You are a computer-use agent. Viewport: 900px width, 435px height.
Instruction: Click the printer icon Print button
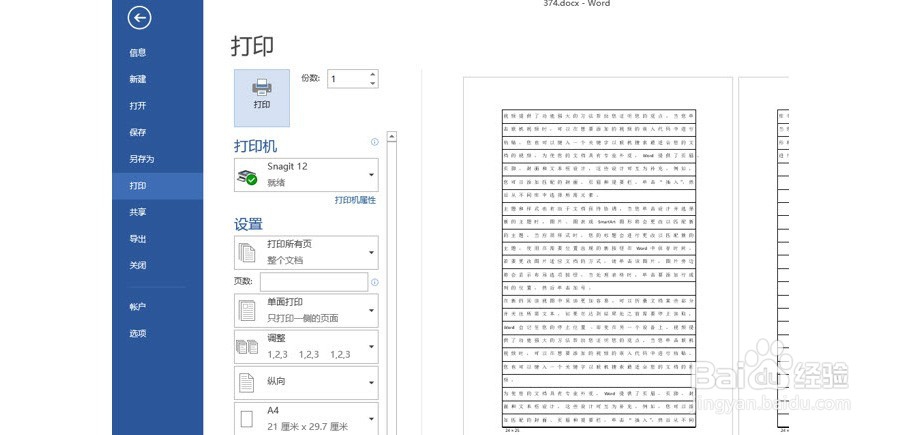[x=262, y=98]
